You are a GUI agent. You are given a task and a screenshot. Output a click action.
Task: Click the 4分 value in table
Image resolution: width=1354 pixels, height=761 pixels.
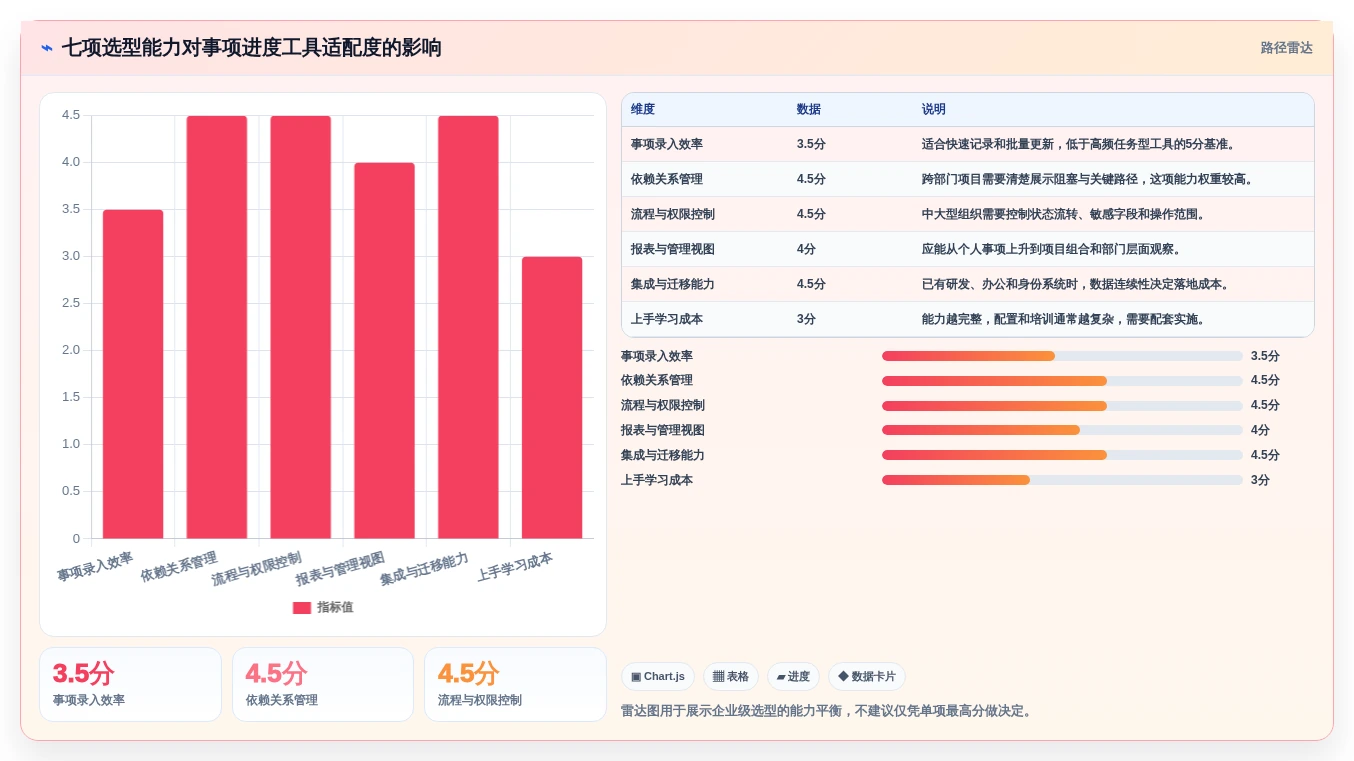pyautogui.click(x=806, y=249)
